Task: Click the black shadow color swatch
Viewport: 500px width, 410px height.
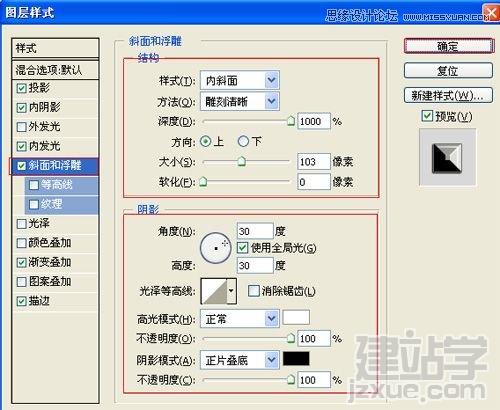Action: click(x=296, y=359)
